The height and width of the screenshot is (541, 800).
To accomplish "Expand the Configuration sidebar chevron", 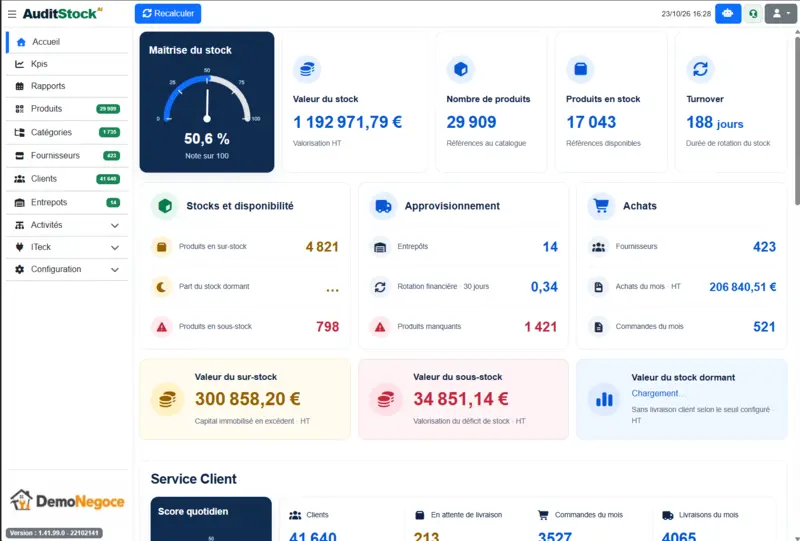I will coord(115,269).
